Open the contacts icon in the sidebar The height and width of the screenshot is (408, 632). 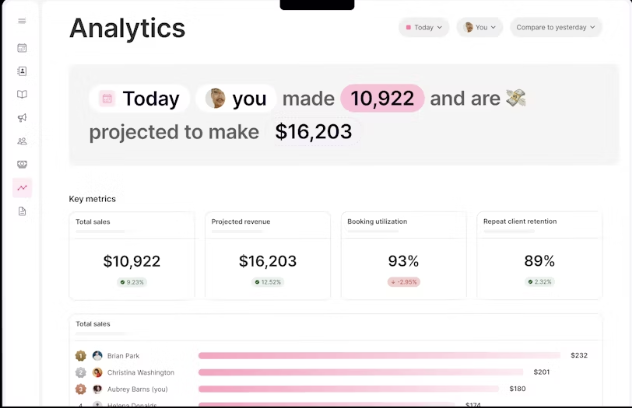22,71
